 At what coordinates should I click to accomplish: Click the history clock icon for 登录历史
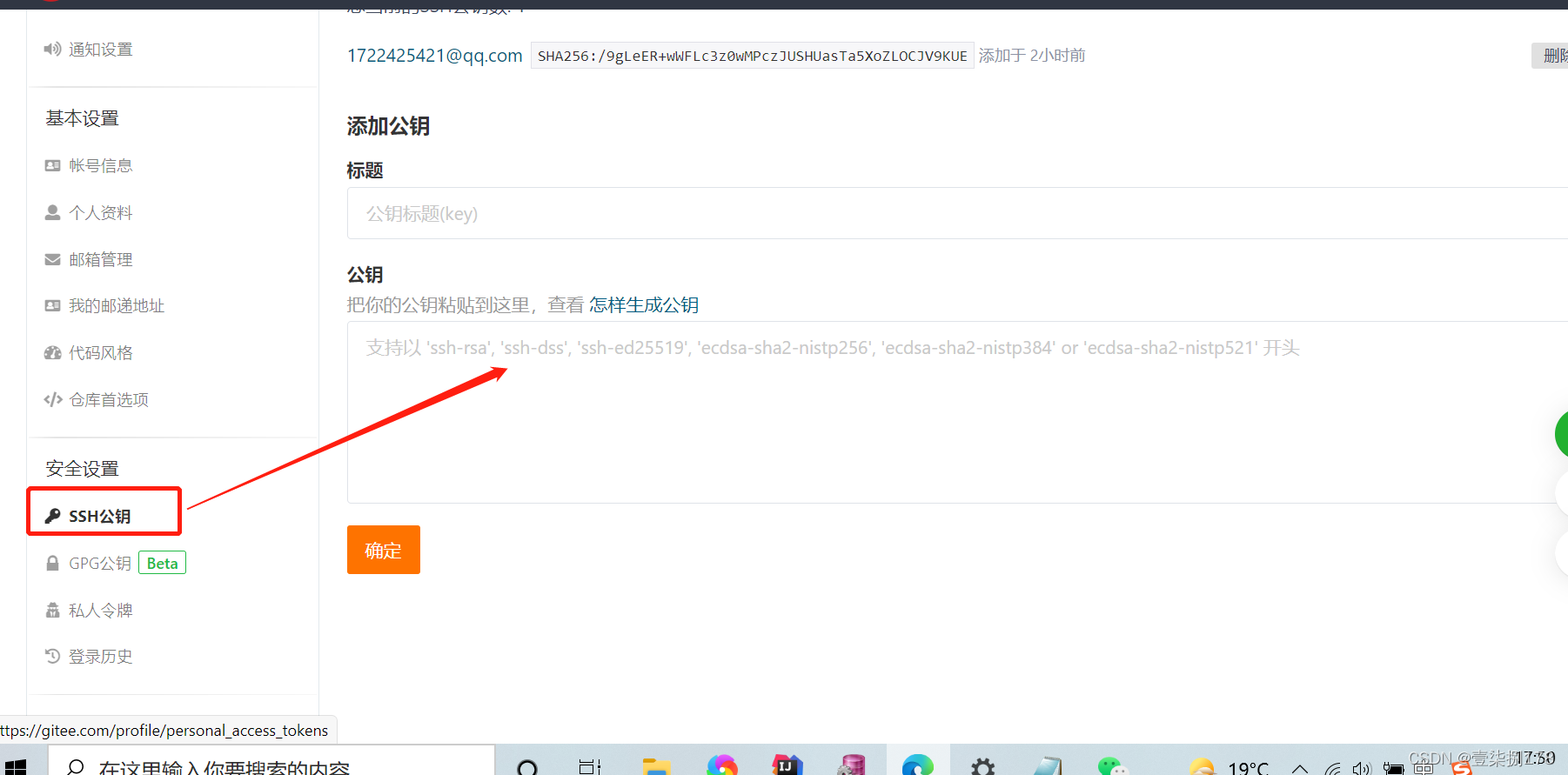pos(52,656)
